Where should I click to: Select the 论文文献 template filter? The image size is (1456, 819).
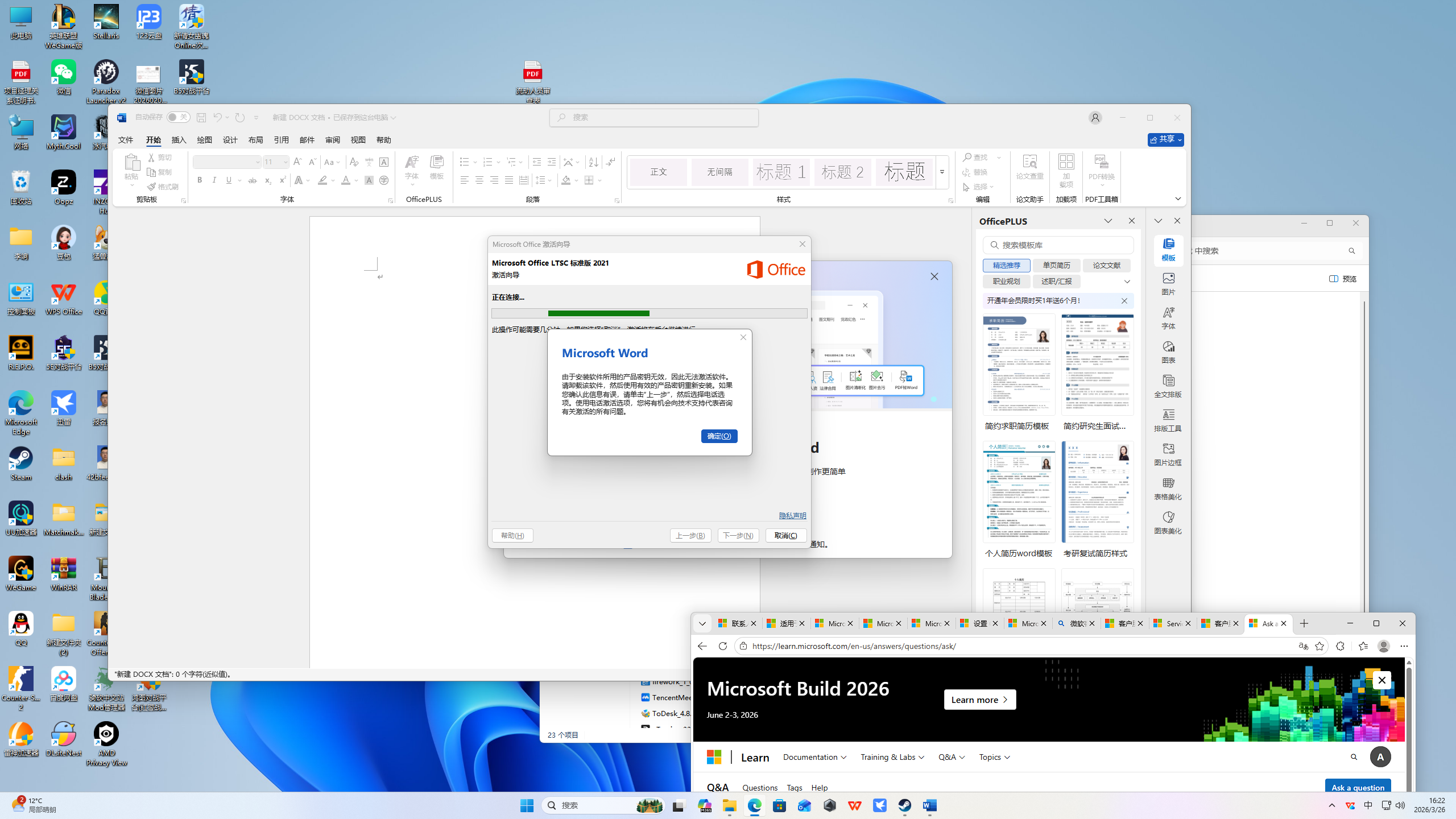pyautogui.click(x=1106, y=266)
